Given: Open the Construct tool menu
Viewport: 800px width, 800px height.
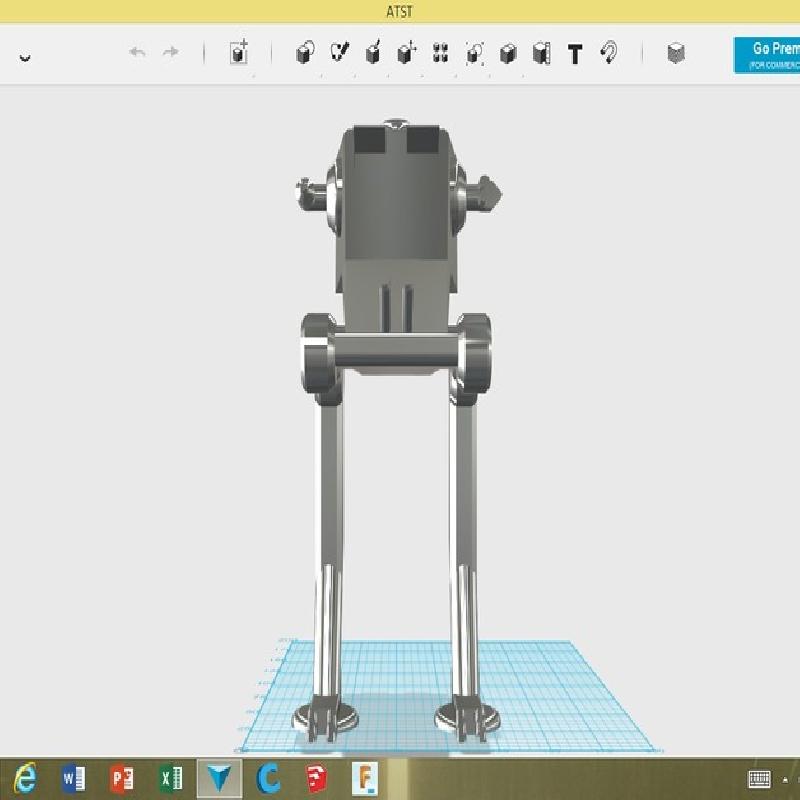Looking at the screenshot, I should point(373,52).
